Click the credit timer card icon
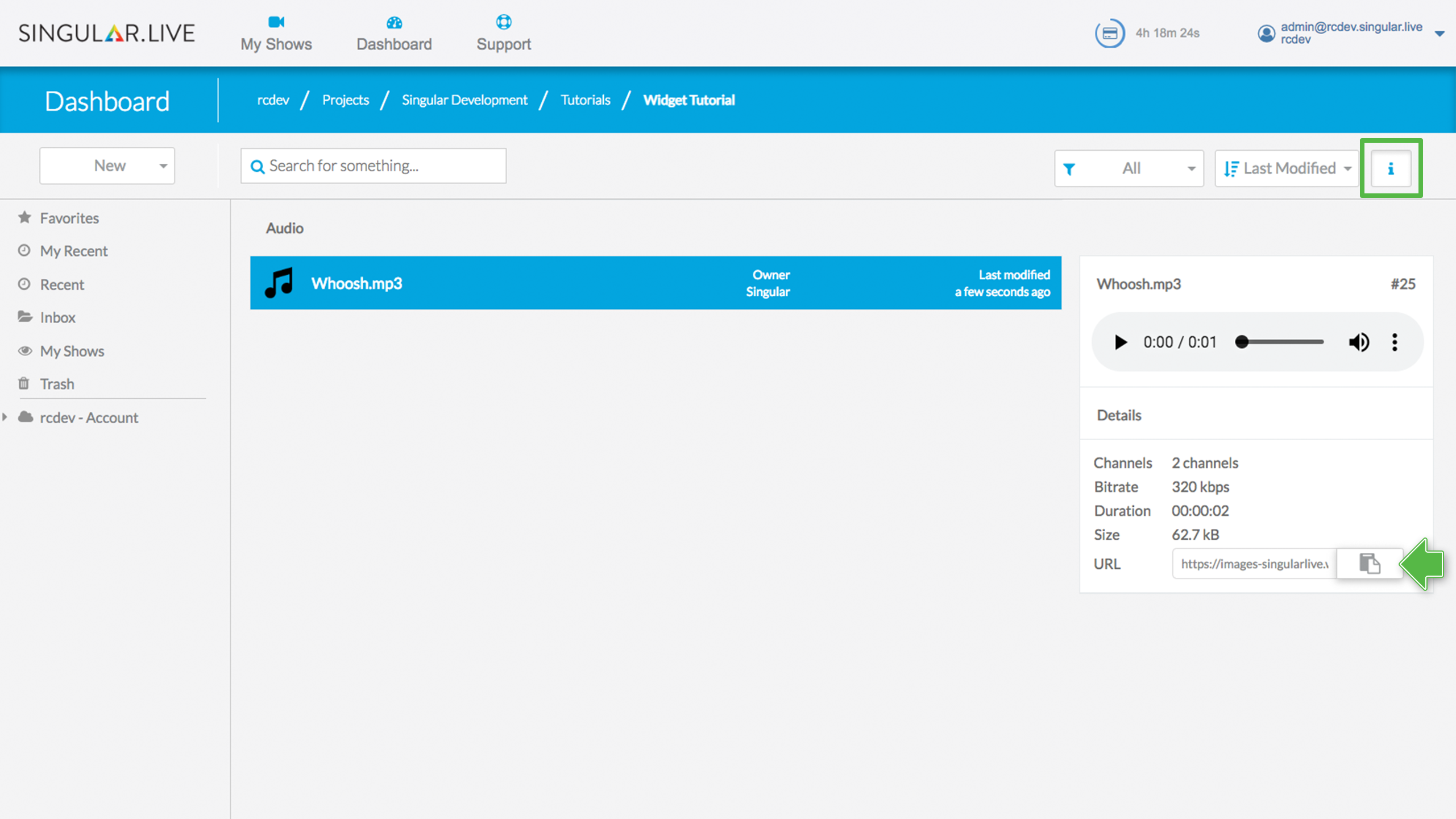The height and width of the screenshot is (819, 1456). 1109,33
